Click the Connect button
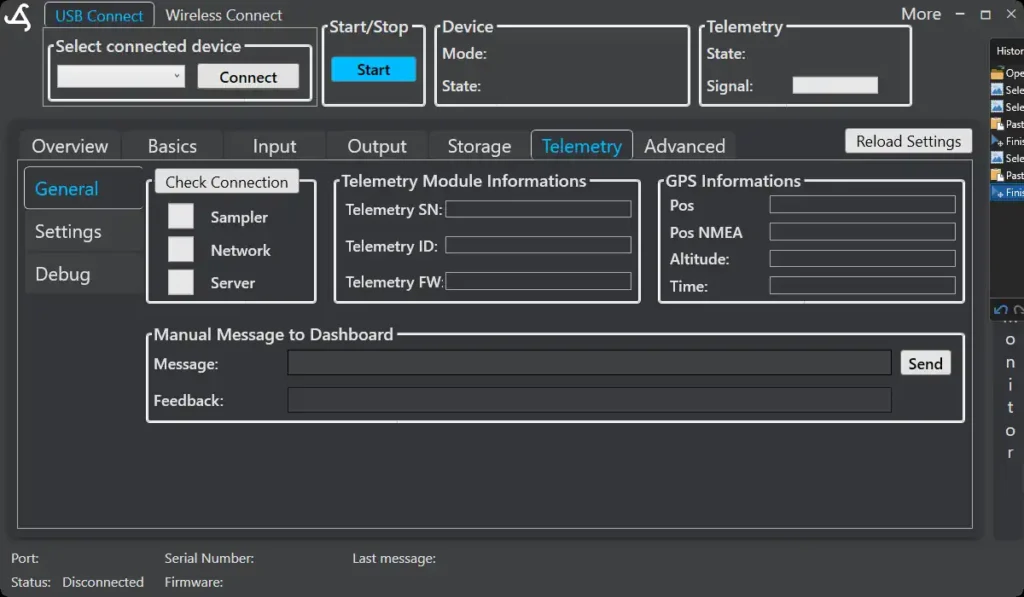 [x=248, y=76]
